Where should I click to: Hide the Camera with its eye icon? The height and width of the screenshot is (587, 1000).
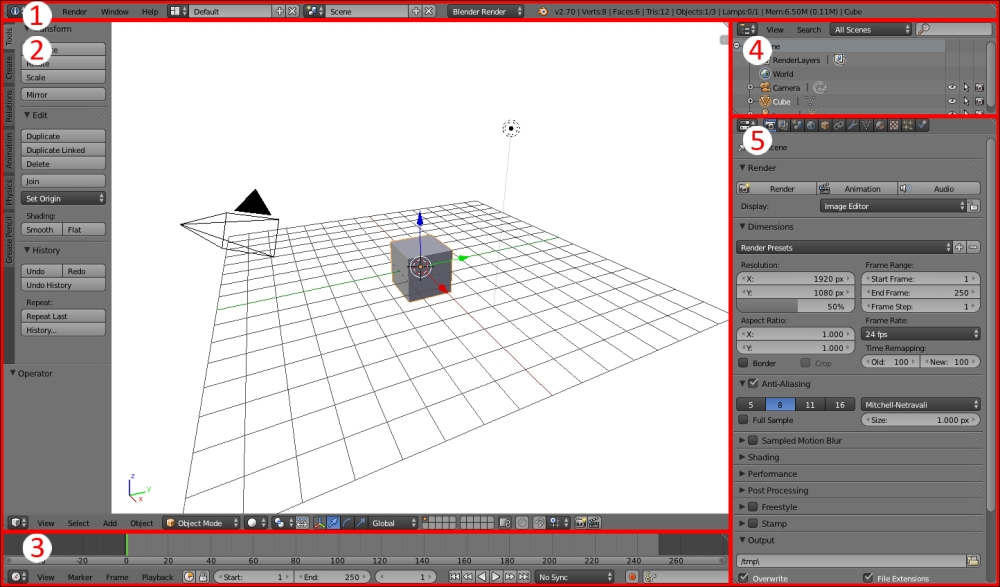point(952,87)
